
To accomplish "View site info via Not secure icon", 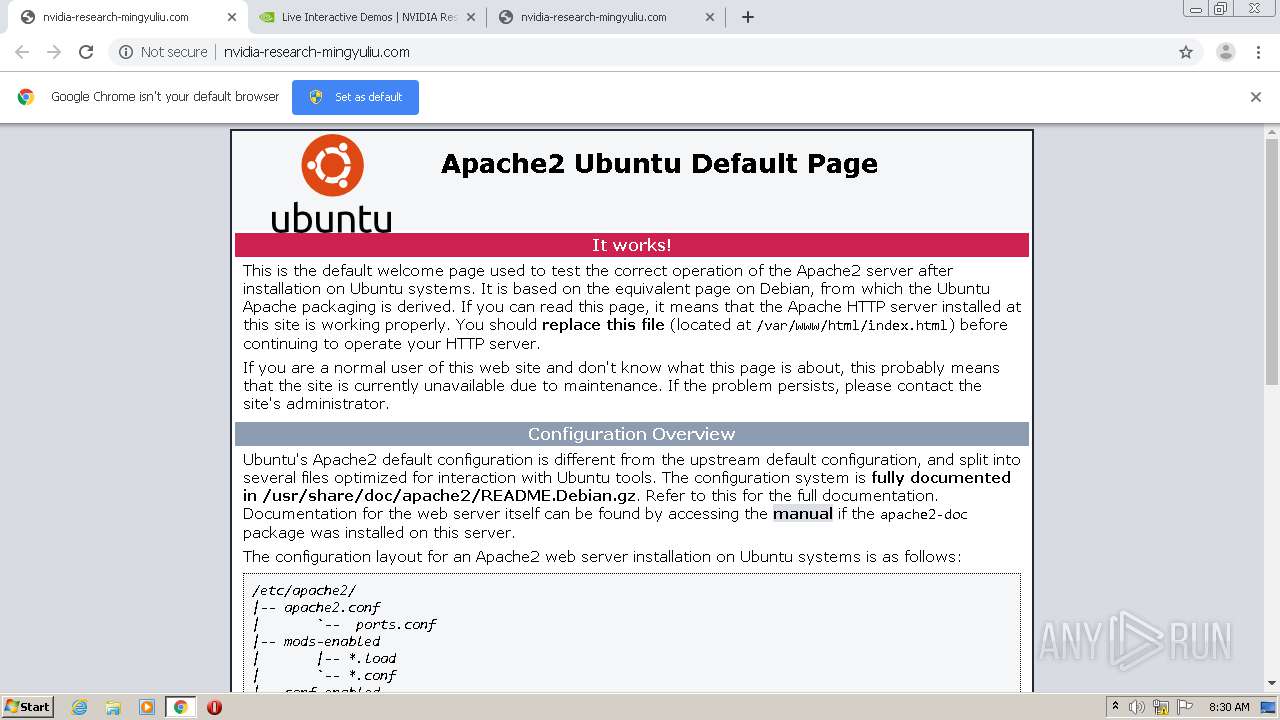I will (x=126, y=52).
